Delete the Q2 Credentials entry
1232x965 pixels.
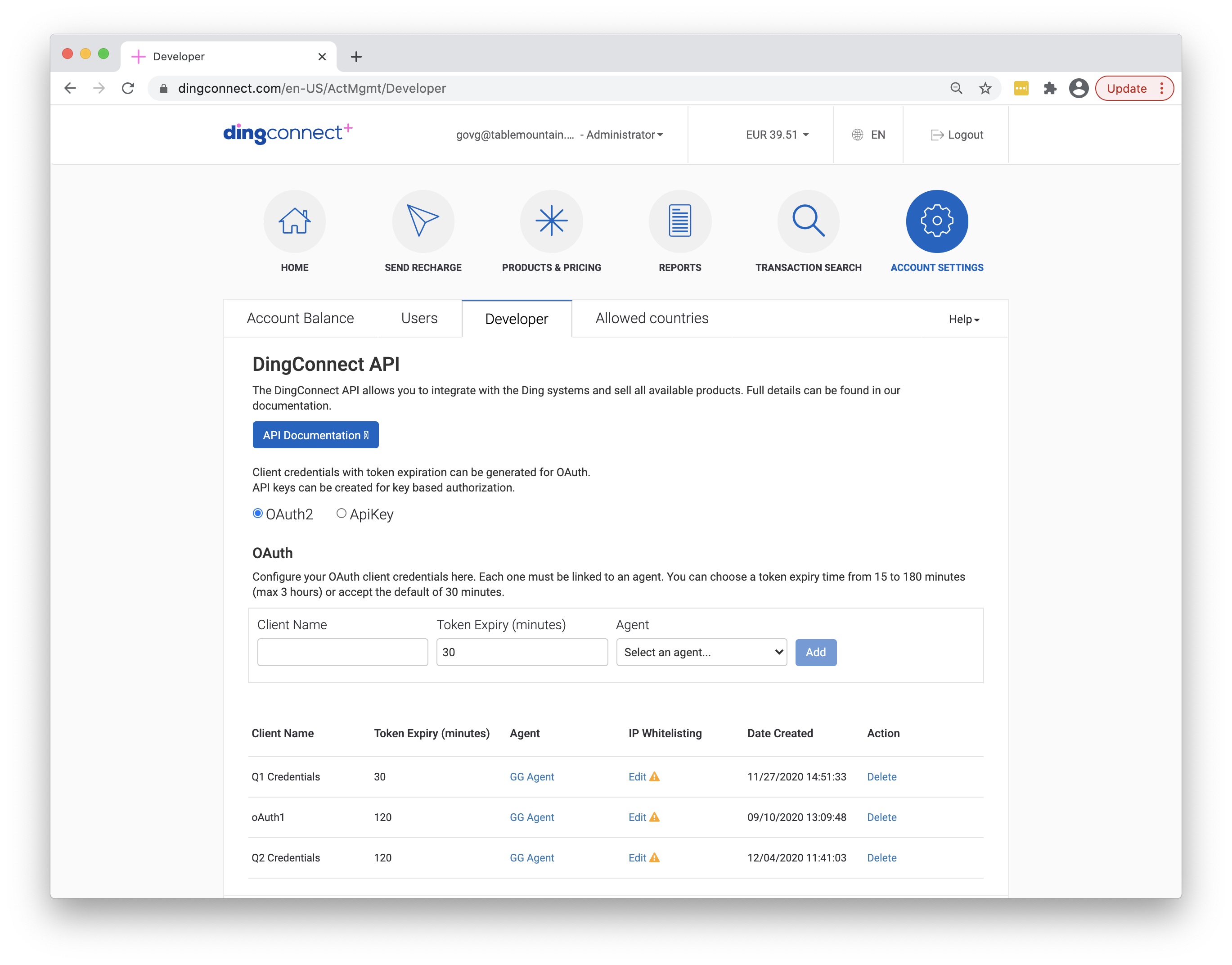tap(881, 857)
